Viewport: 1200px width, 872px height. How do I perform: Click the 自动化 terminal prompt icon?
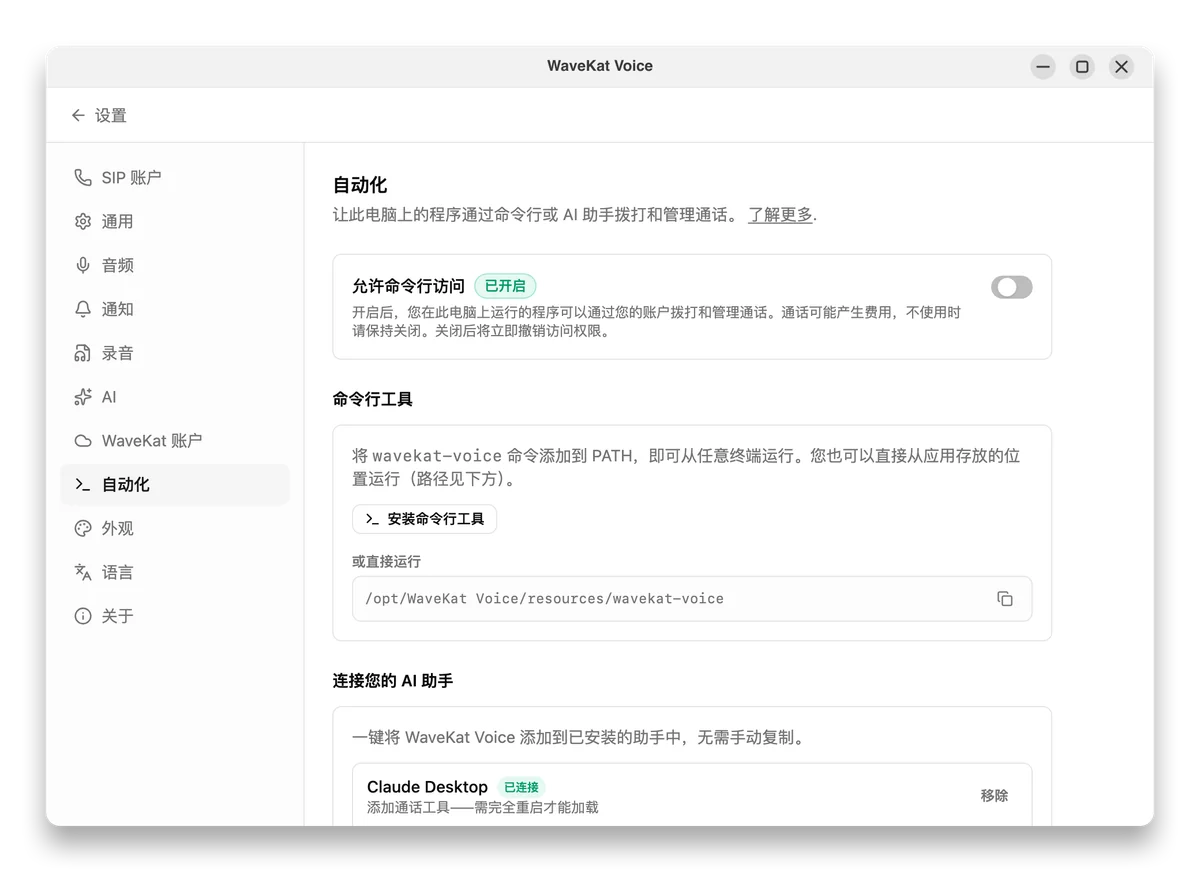(83, 485)
